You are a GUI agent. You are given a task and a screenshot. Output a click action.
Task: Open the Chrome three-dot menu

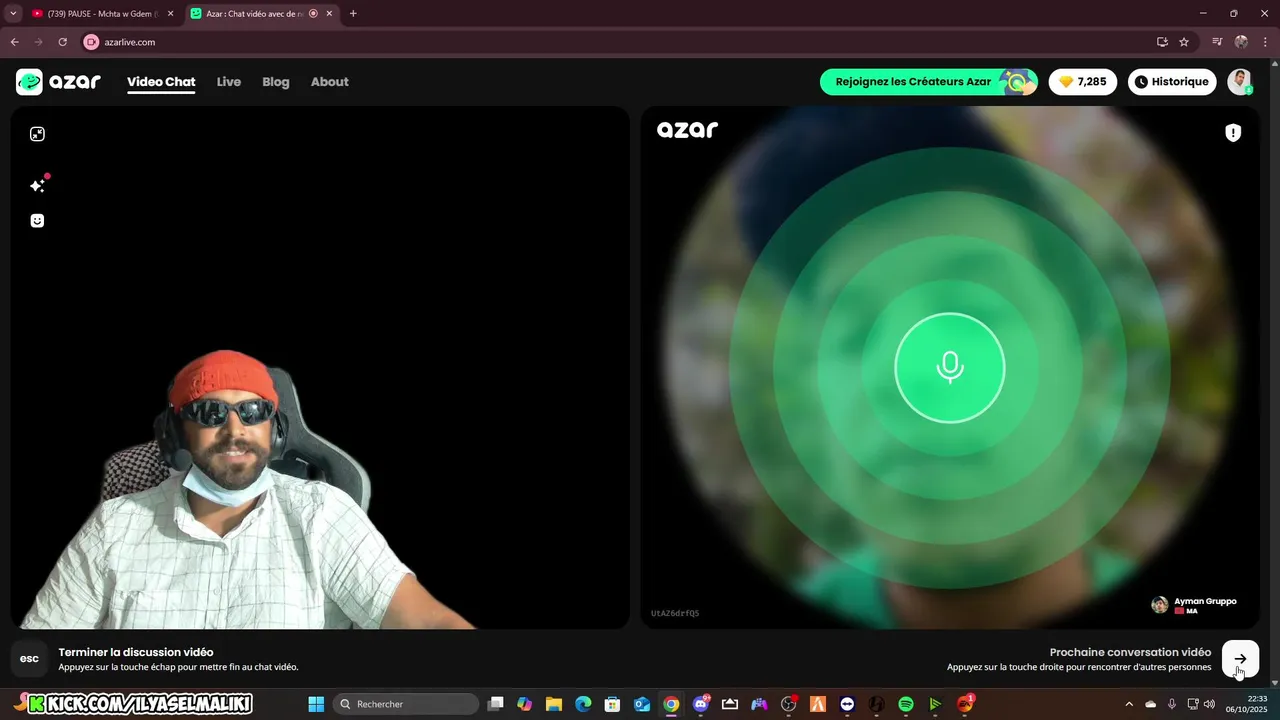coord(1265,42)
